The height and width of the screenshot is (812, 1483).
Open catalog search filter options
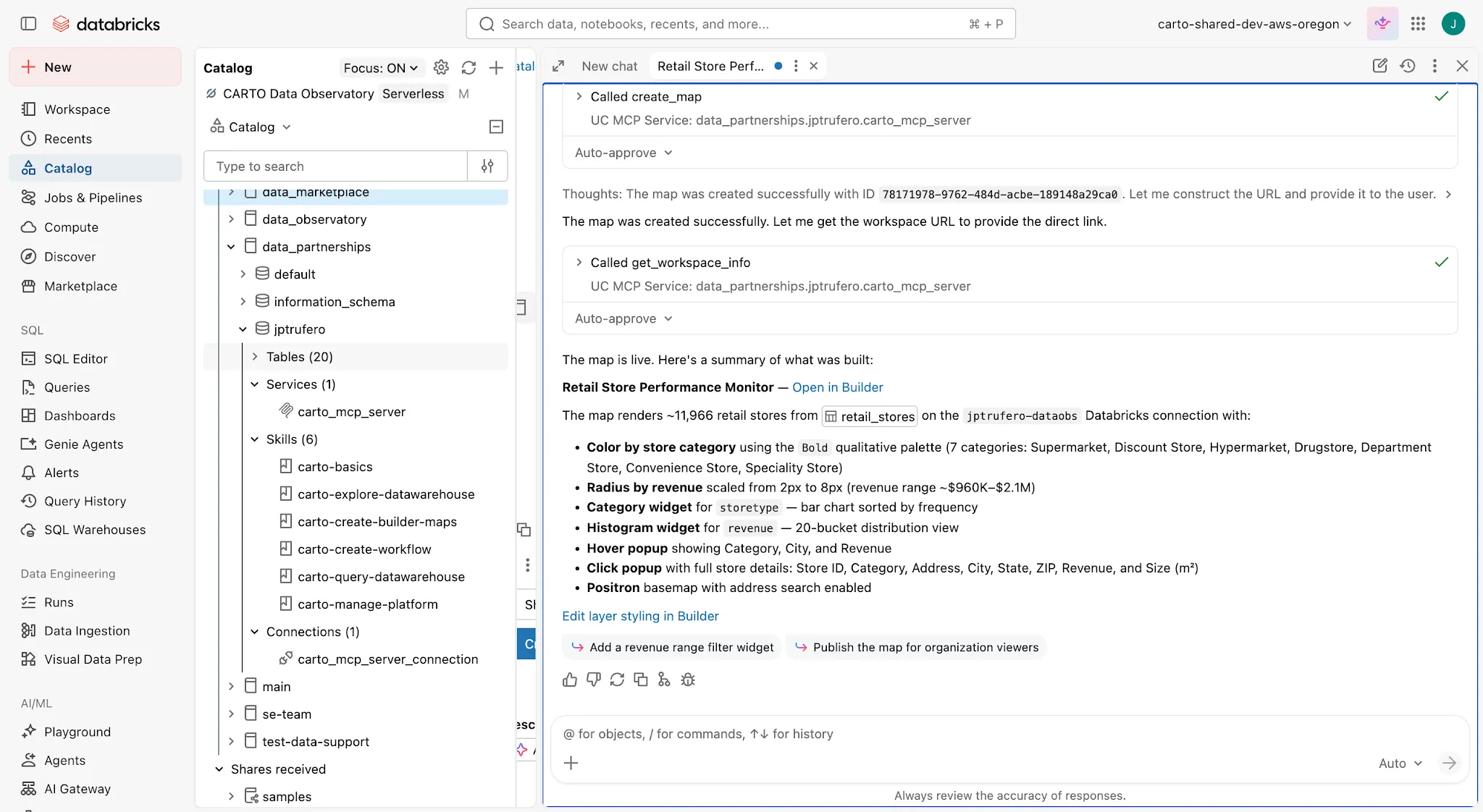(487, 166)
